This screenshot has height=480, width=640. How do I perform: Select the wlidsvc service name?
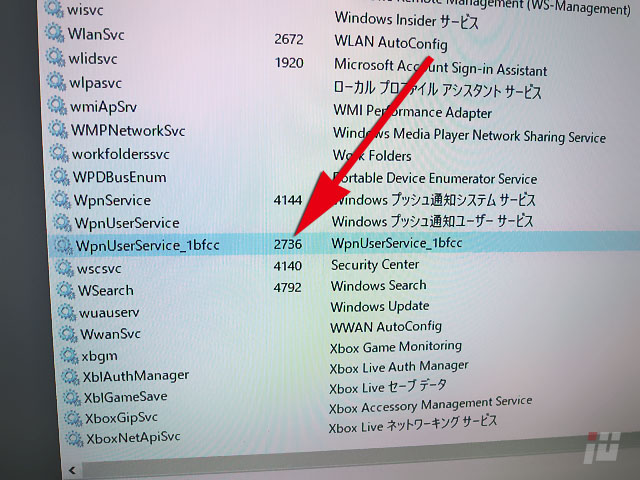[x=93, y=59]
